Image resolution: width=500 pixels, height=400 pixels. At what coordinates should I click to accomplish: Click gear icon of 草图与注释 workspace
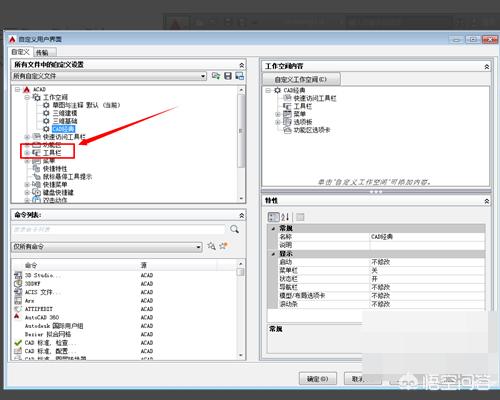point(46,105)
